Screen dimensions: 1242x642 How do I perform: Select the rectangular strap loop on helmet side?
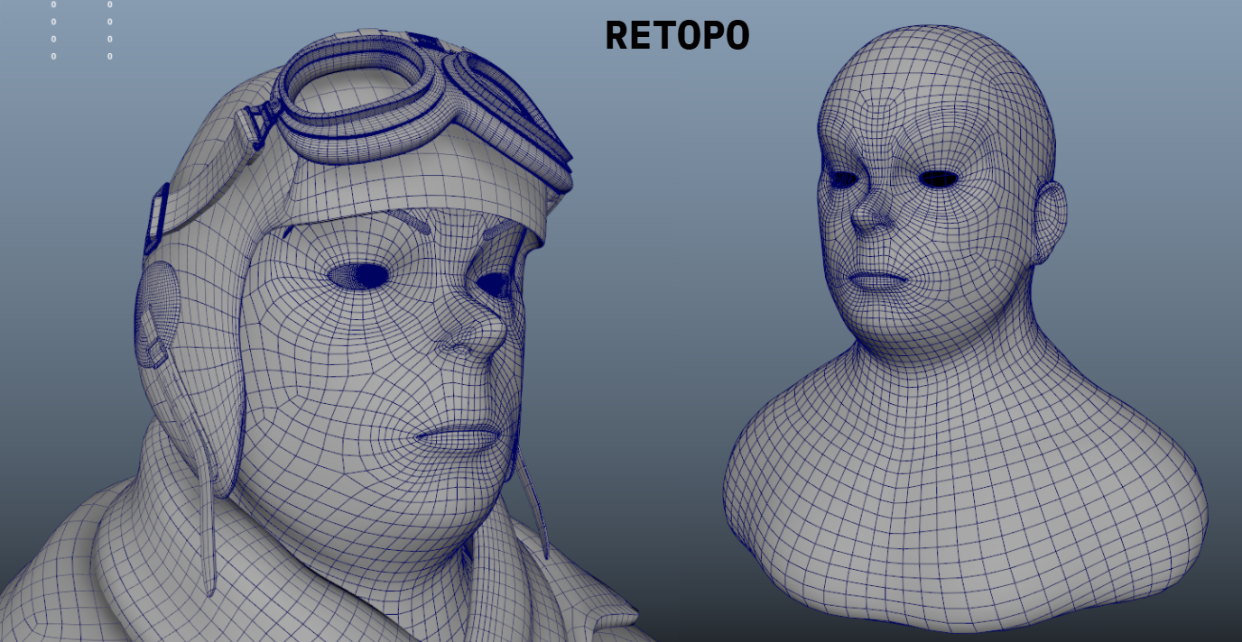tap(155, 218)
